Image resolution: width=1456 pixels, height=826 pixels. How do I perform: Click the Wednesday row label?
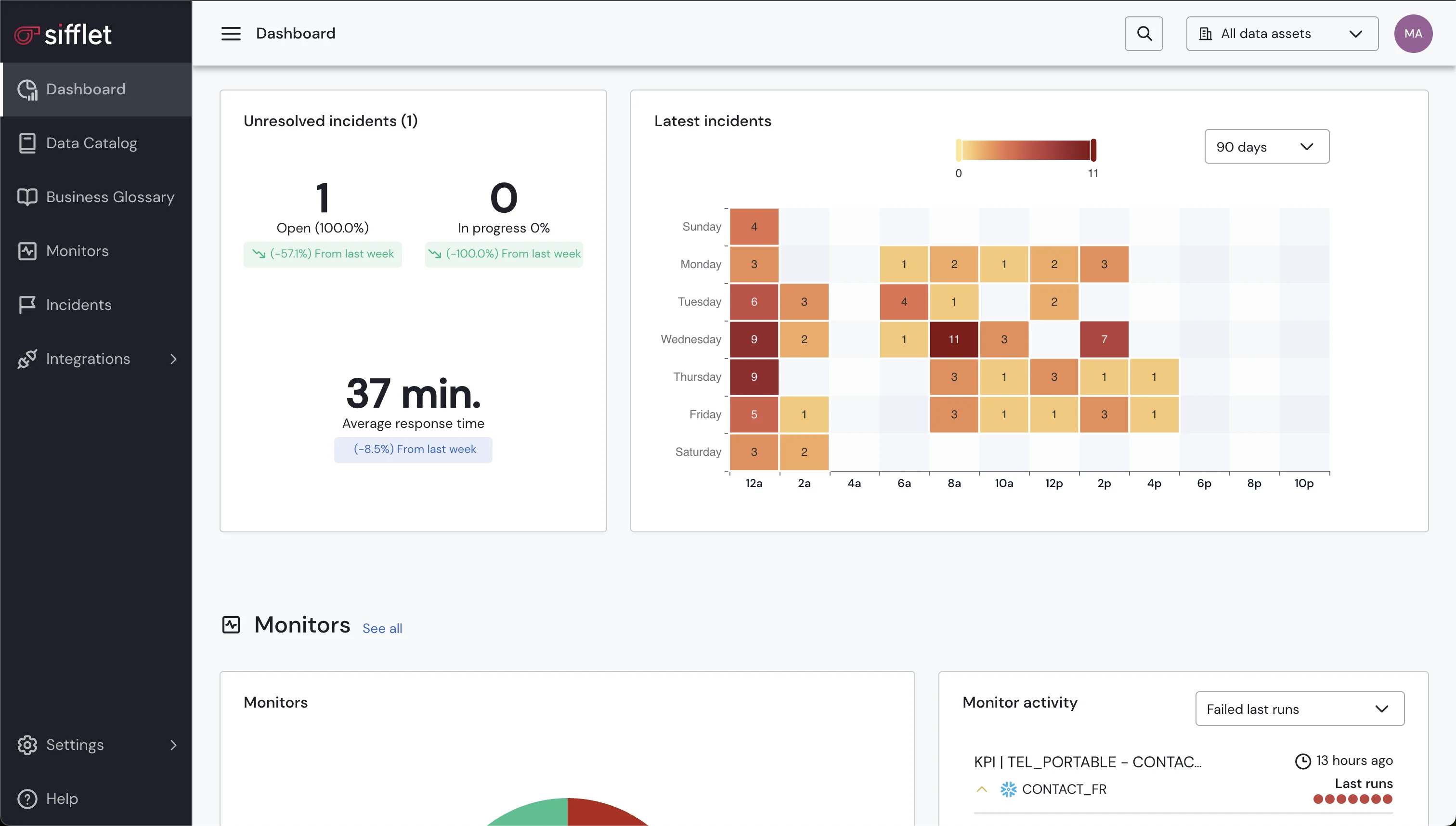[x=690, y=339]
